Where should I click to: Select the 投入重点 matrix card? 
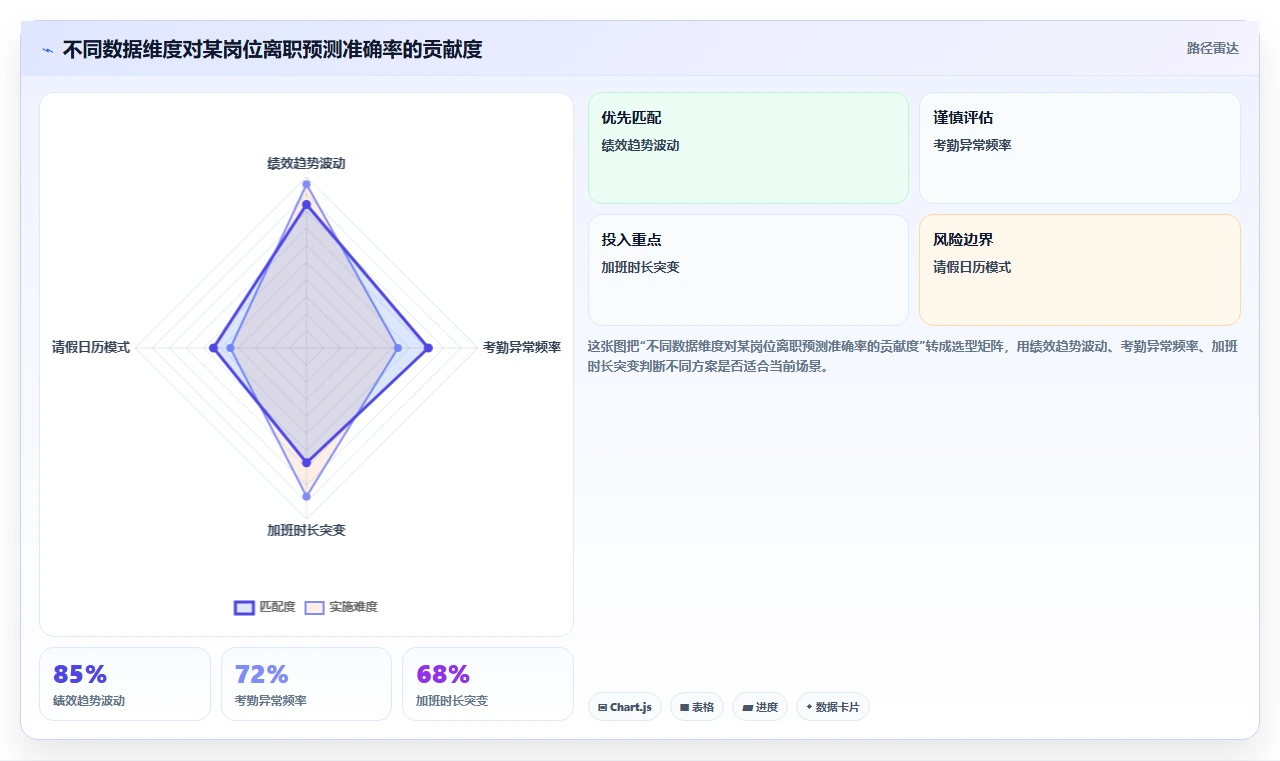pyautogui.click(x=748, y=270)
